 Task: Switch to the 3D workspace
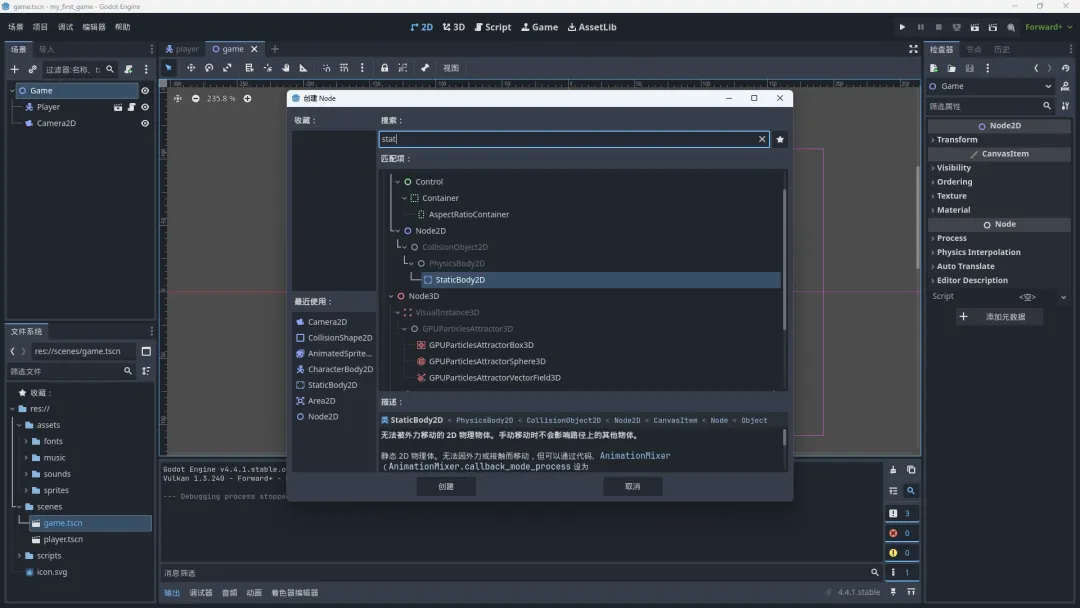pos(454,27)
